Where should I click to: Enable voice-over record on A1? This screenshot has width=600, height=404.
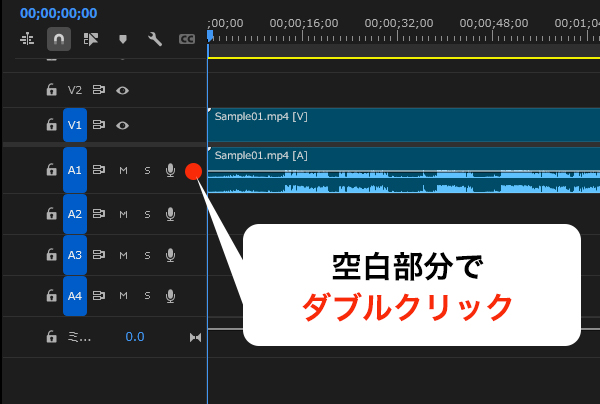pyautogui.click(x=171, y=170)
